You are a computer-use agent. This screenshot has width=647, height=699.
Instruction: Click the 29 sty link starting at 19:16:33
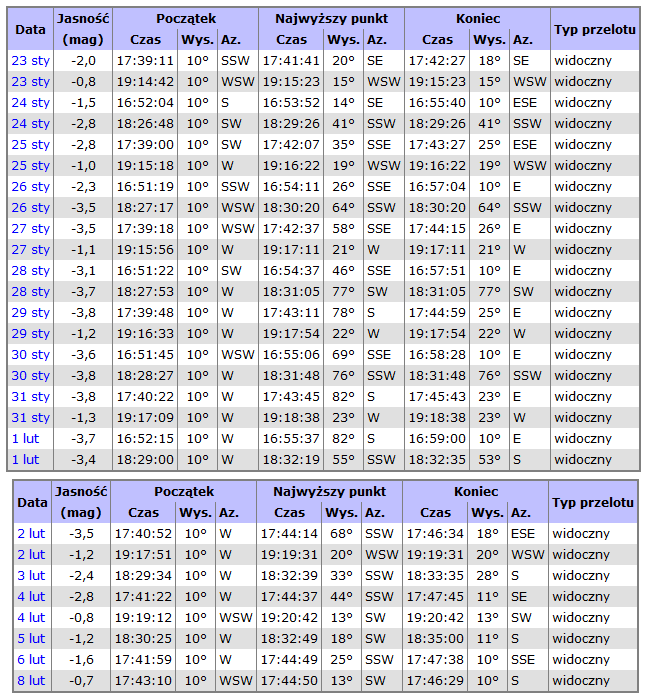30,333
